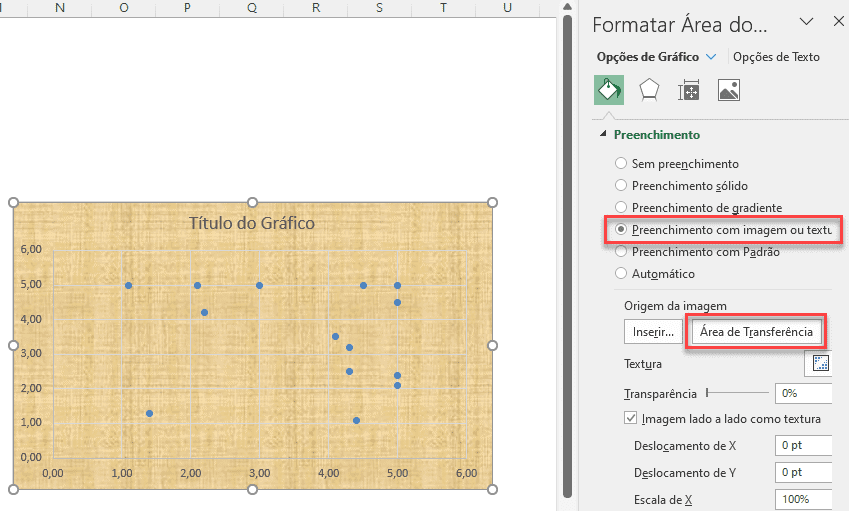Image resolution: width=849 pixels, height=511 pixels.
Task: Switch to 'Opções de Texto' tab
Action: click(x=776, y=57)
